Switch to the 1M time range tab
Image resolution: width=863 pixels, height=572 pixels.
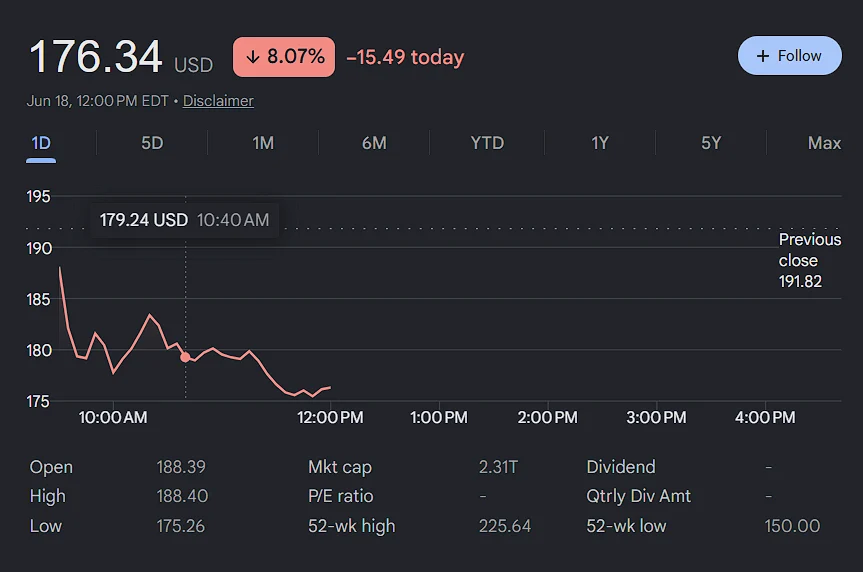tap(263, 143)
